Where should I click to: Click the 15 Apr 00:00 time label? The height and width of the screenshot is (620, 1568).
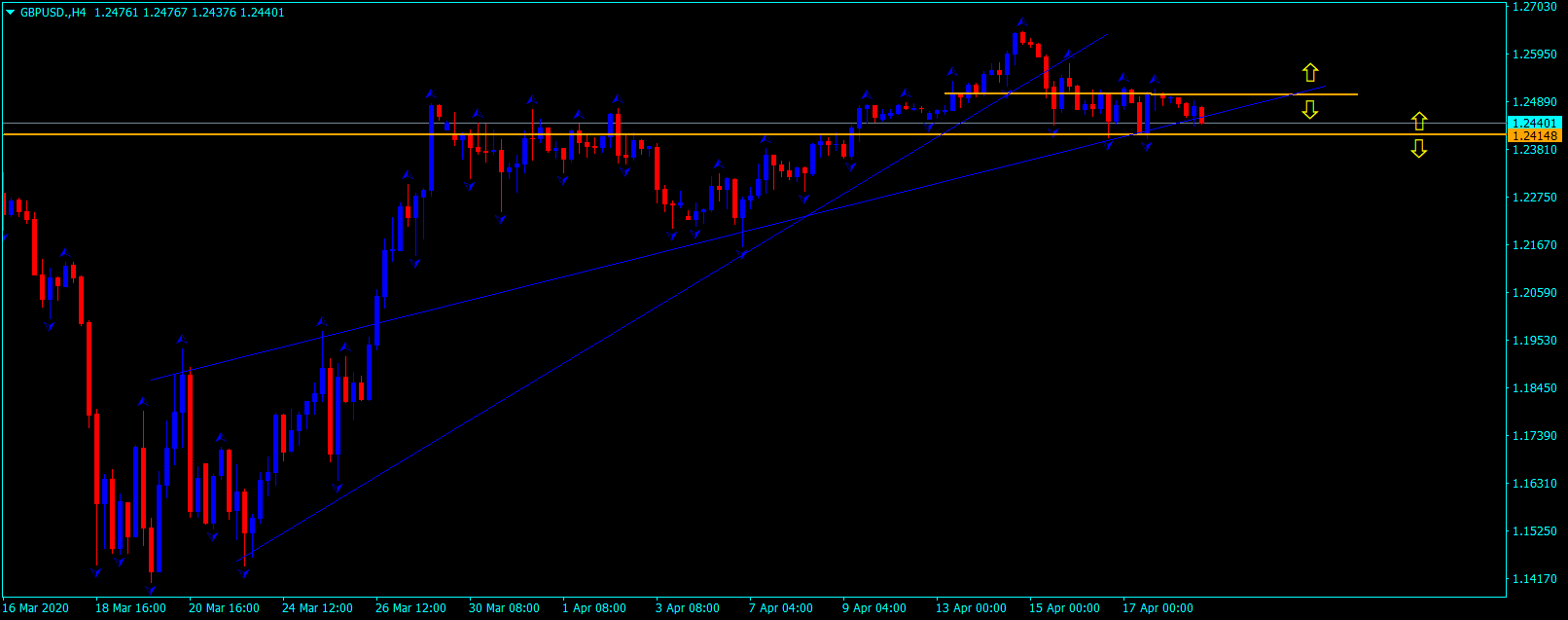1064,608
